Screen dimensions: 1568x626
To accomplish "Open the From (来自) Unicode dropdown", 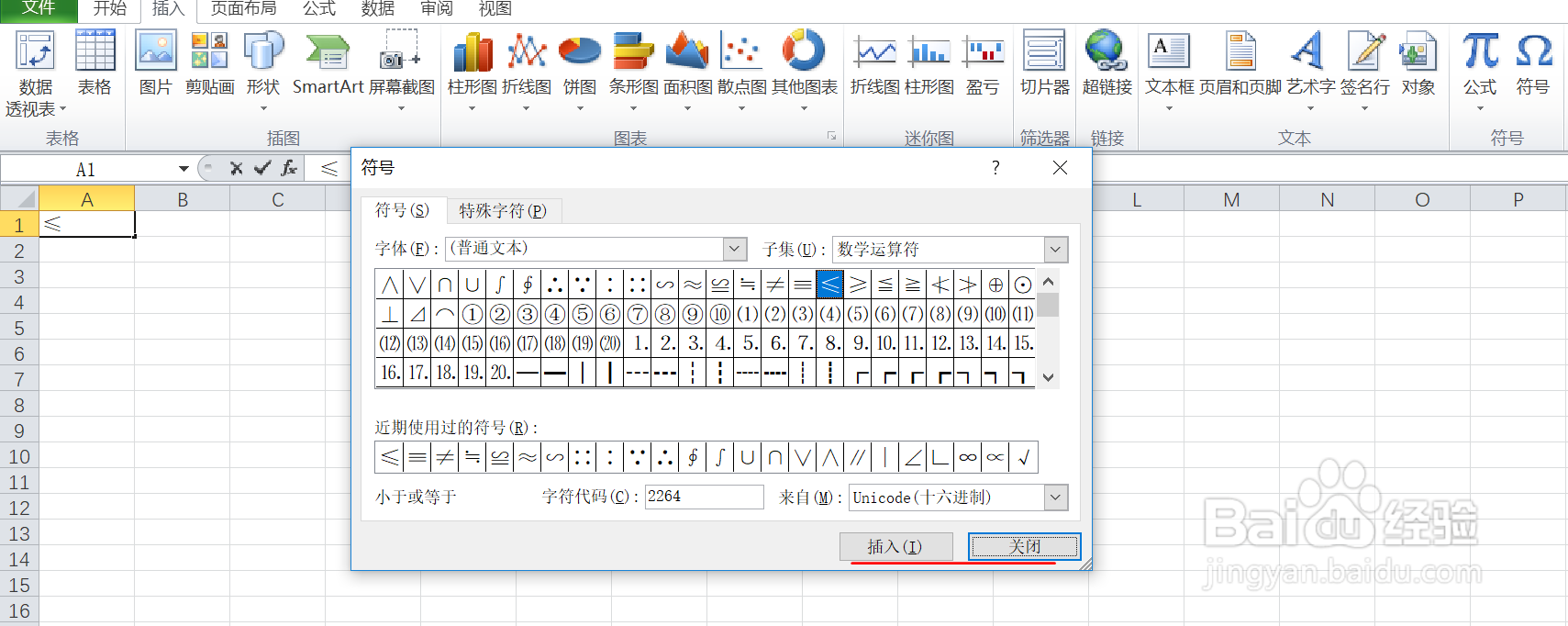I will click(1056, 497).
